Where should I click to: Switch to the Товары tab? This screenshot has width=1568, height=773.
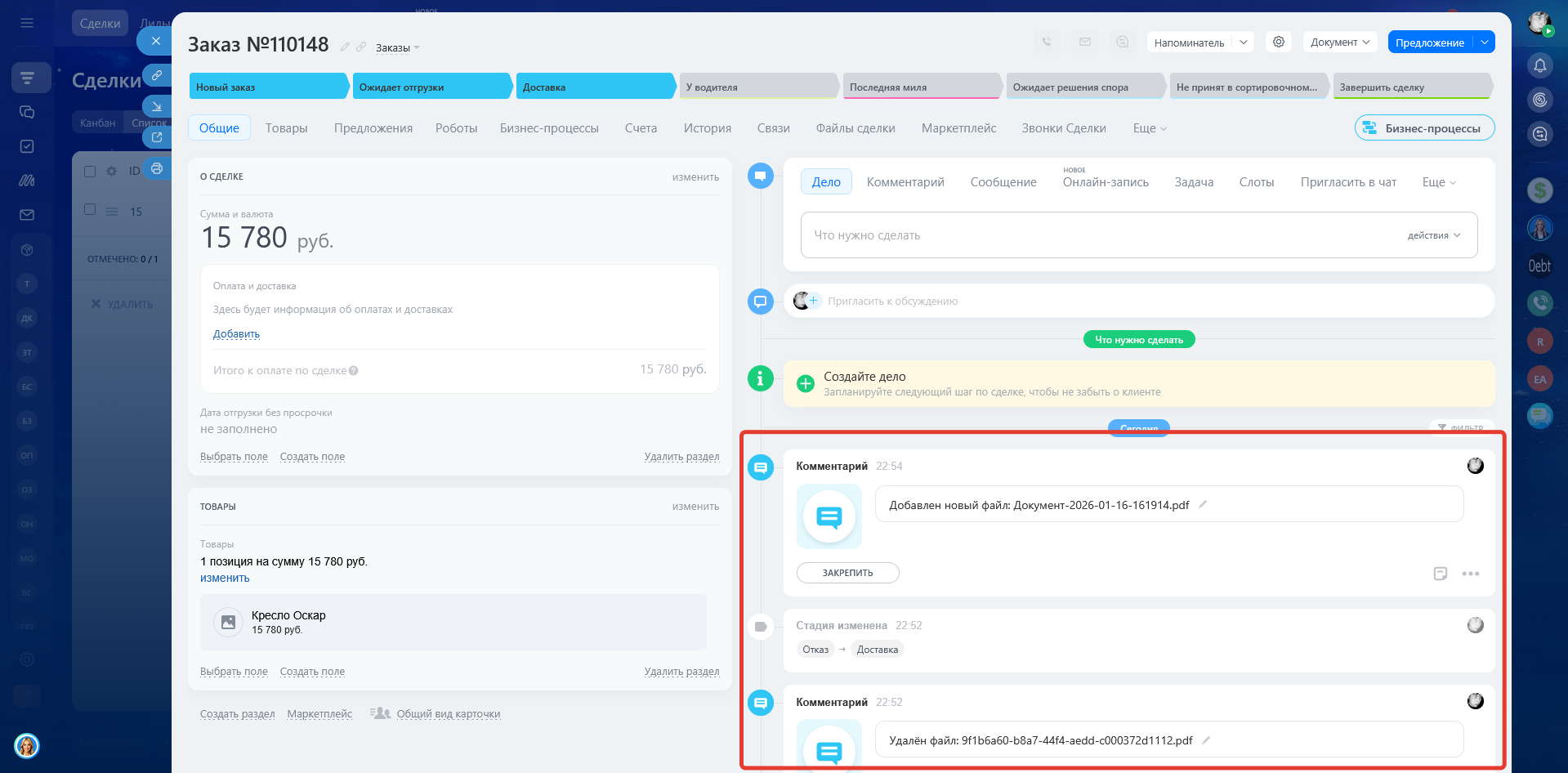pos(286,128)
